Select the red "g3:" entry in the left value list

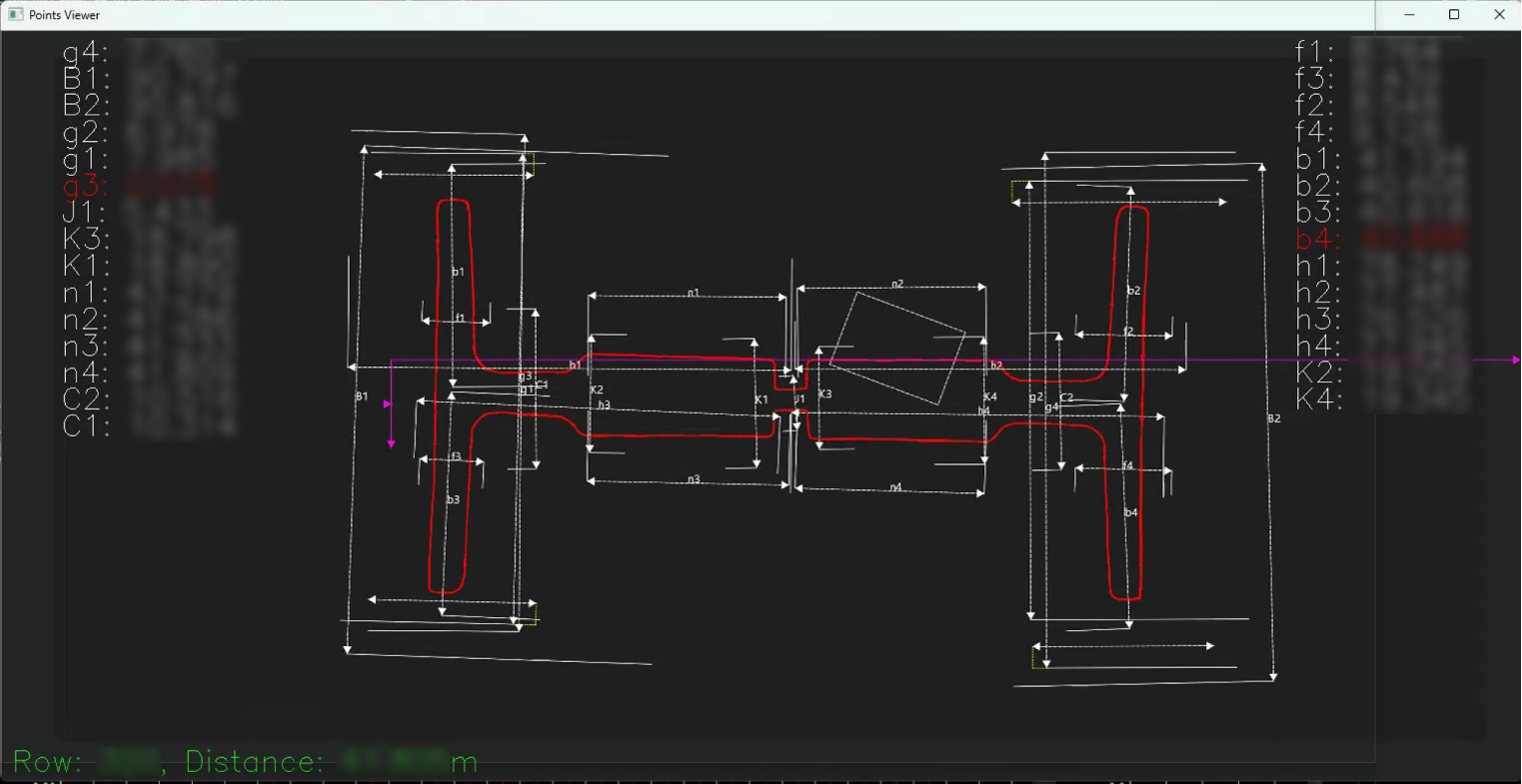point(86,186)
